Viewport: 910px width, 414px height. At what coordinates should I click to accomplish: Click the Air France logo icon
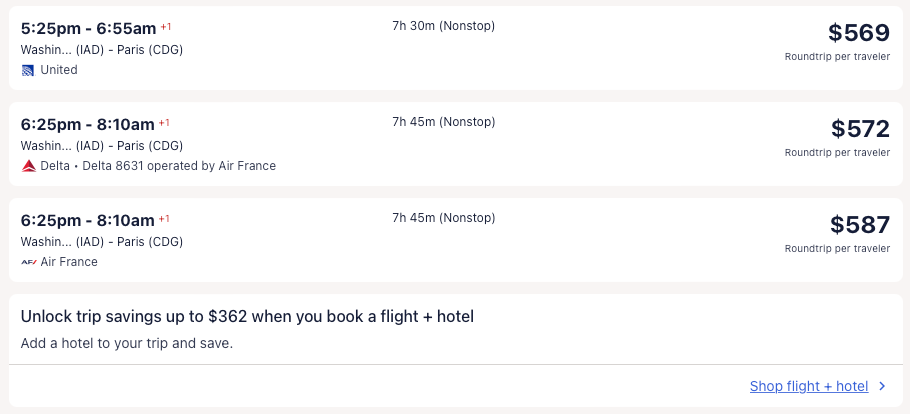pos(29,262)
